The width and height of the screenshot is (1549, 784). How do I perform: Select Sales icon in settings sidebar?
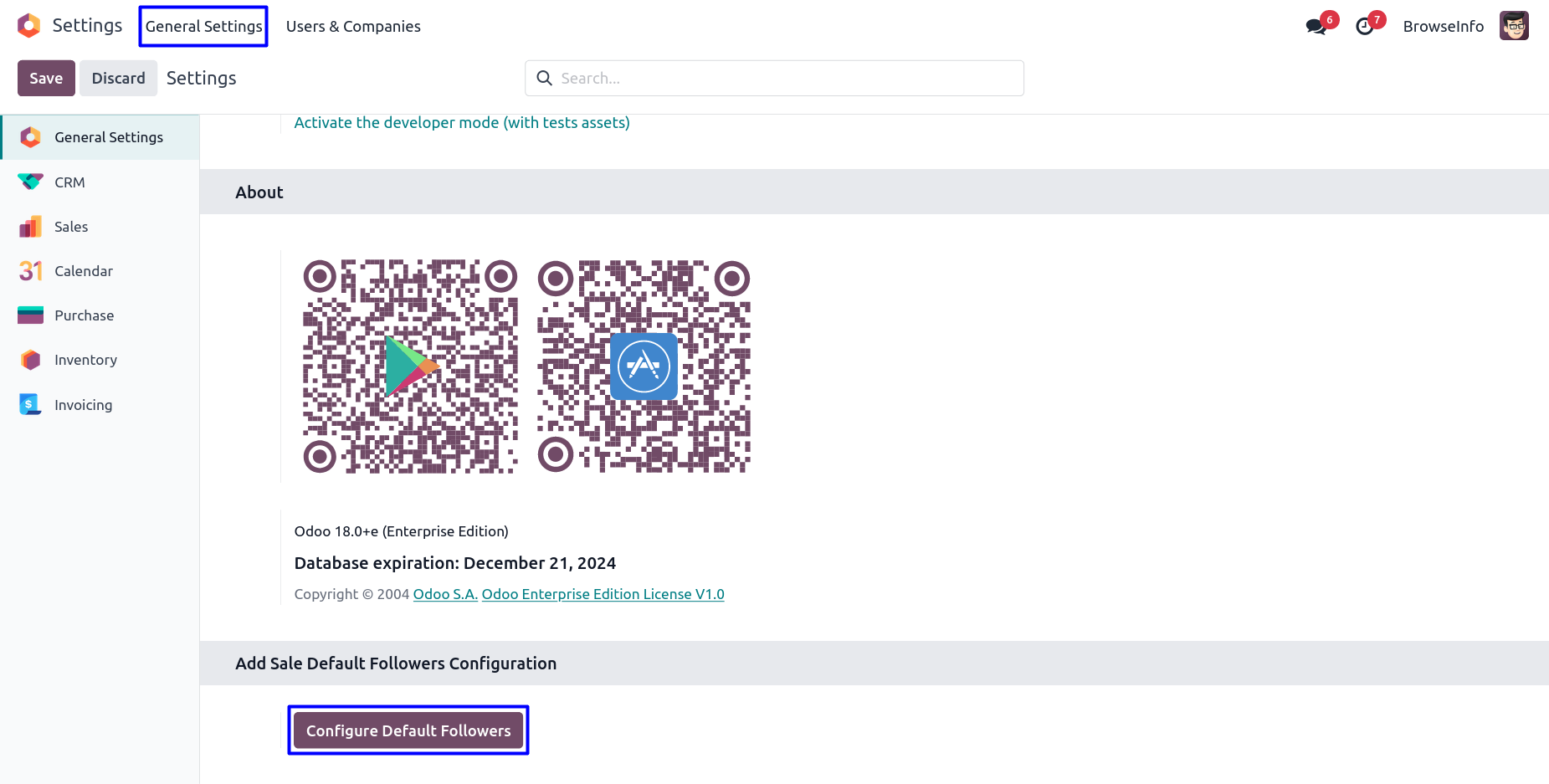31,227
